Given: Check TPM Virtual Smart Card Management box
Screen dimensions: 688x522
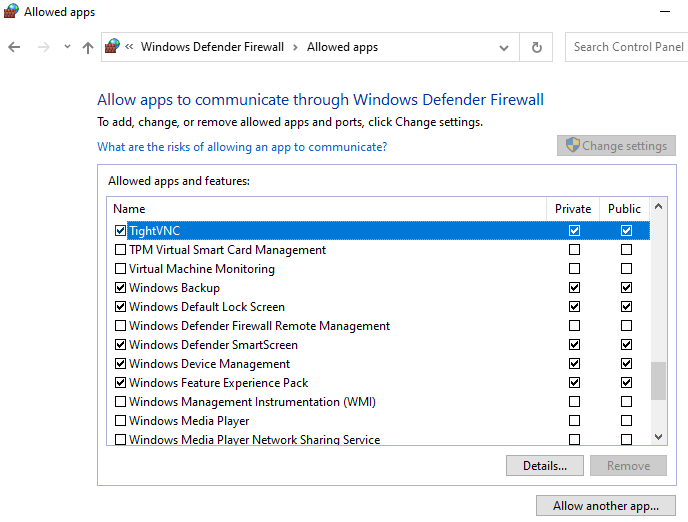Looking at the screenshot, I should pyautogui.click(x=120, y=250).
